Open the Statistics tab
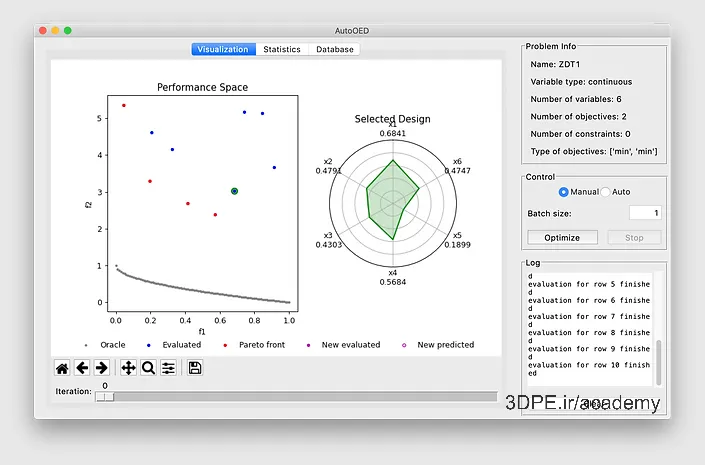The width and height of the screenshot is (705, 465). click(282, 49)
